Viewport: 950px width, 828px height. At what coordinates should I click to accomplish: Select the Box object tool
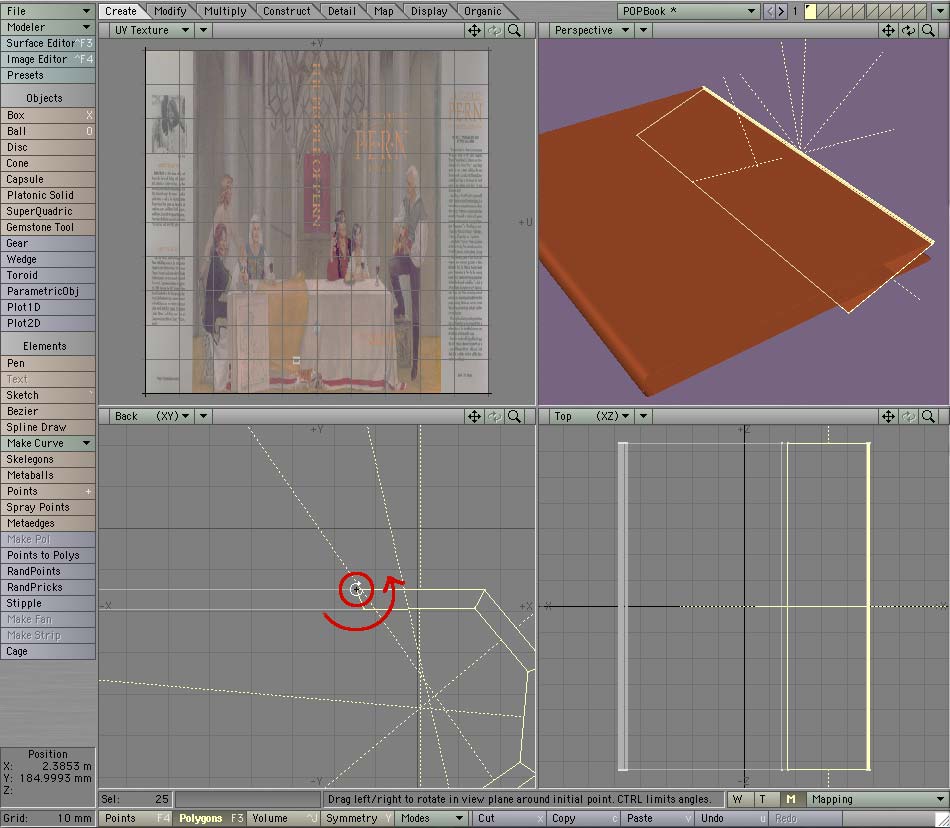tap(48, 115)
